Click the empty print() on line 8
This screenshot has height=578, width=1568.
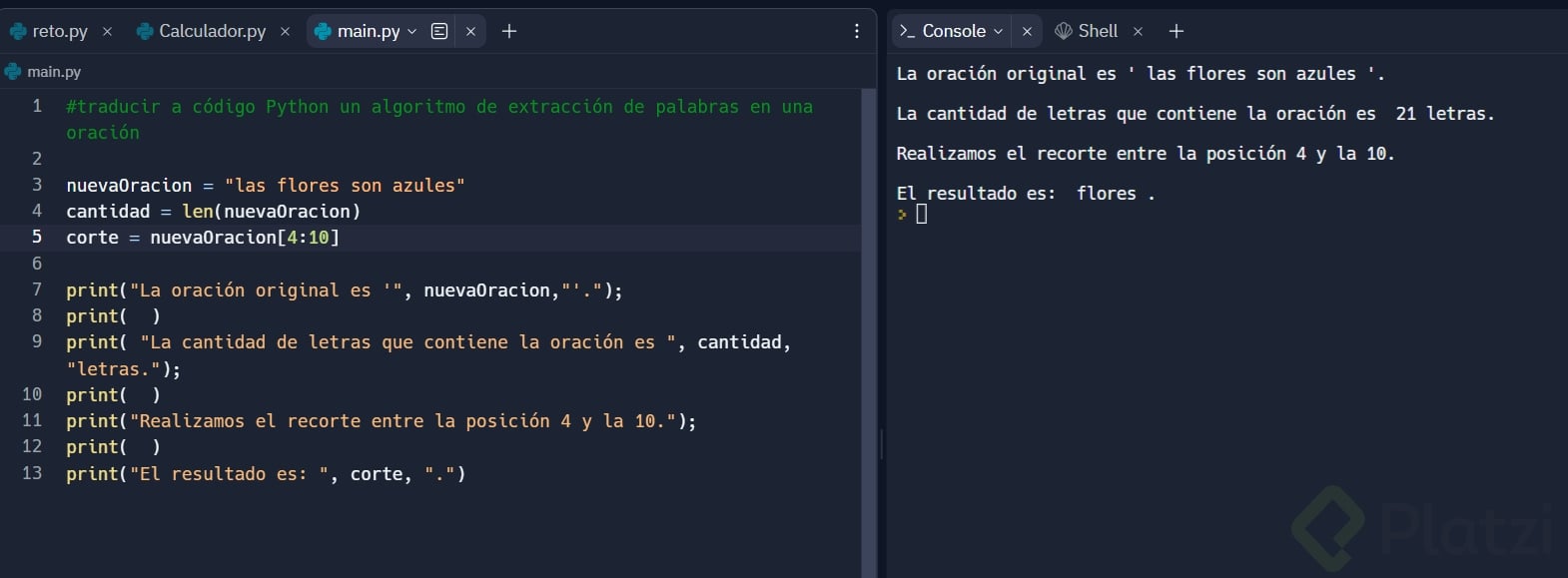113,316
